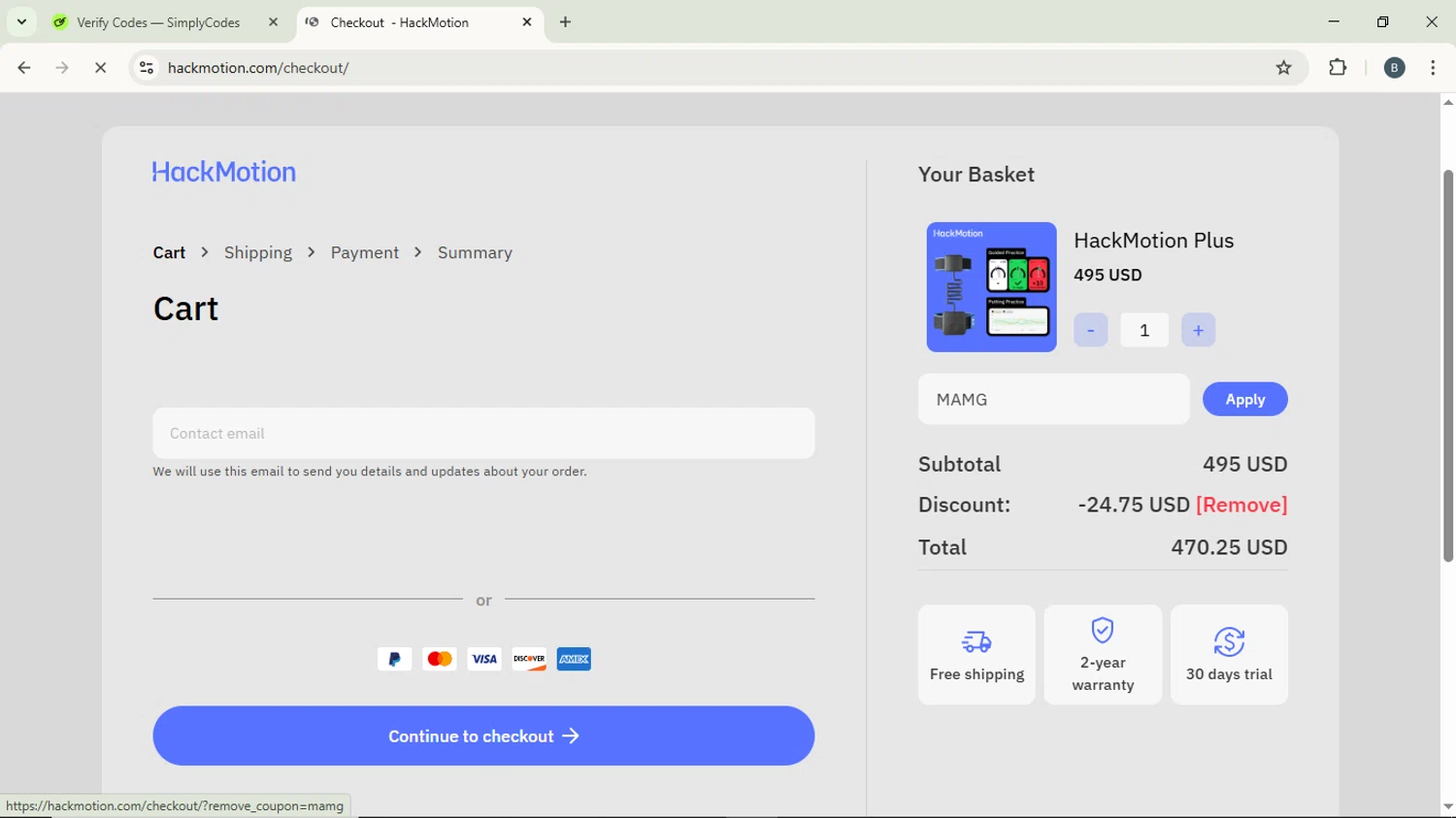Open the Chrome three-dot menu
The image size is (1456, 818).
[x=1433, y=68]
